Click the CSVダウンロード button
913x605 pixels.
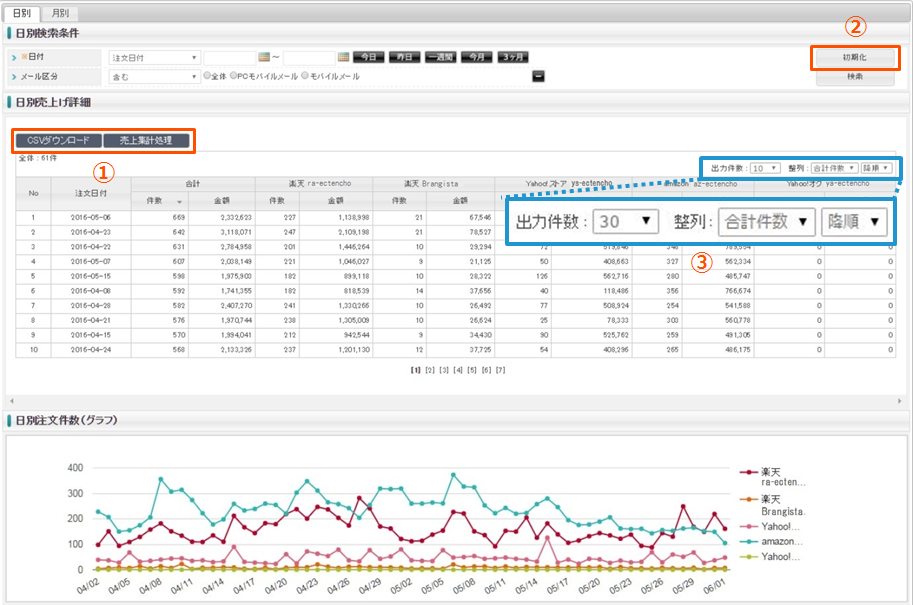58,140
